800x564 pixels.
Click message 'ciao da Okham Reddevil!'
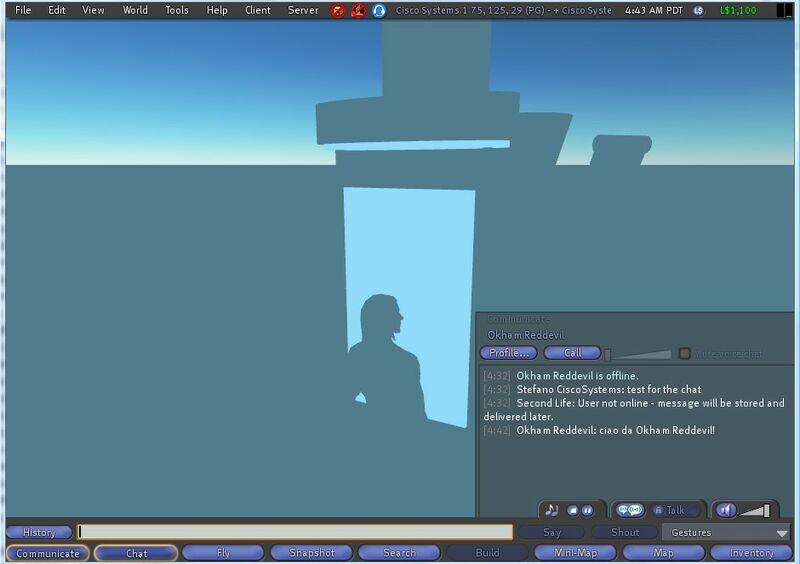[657, 430]
